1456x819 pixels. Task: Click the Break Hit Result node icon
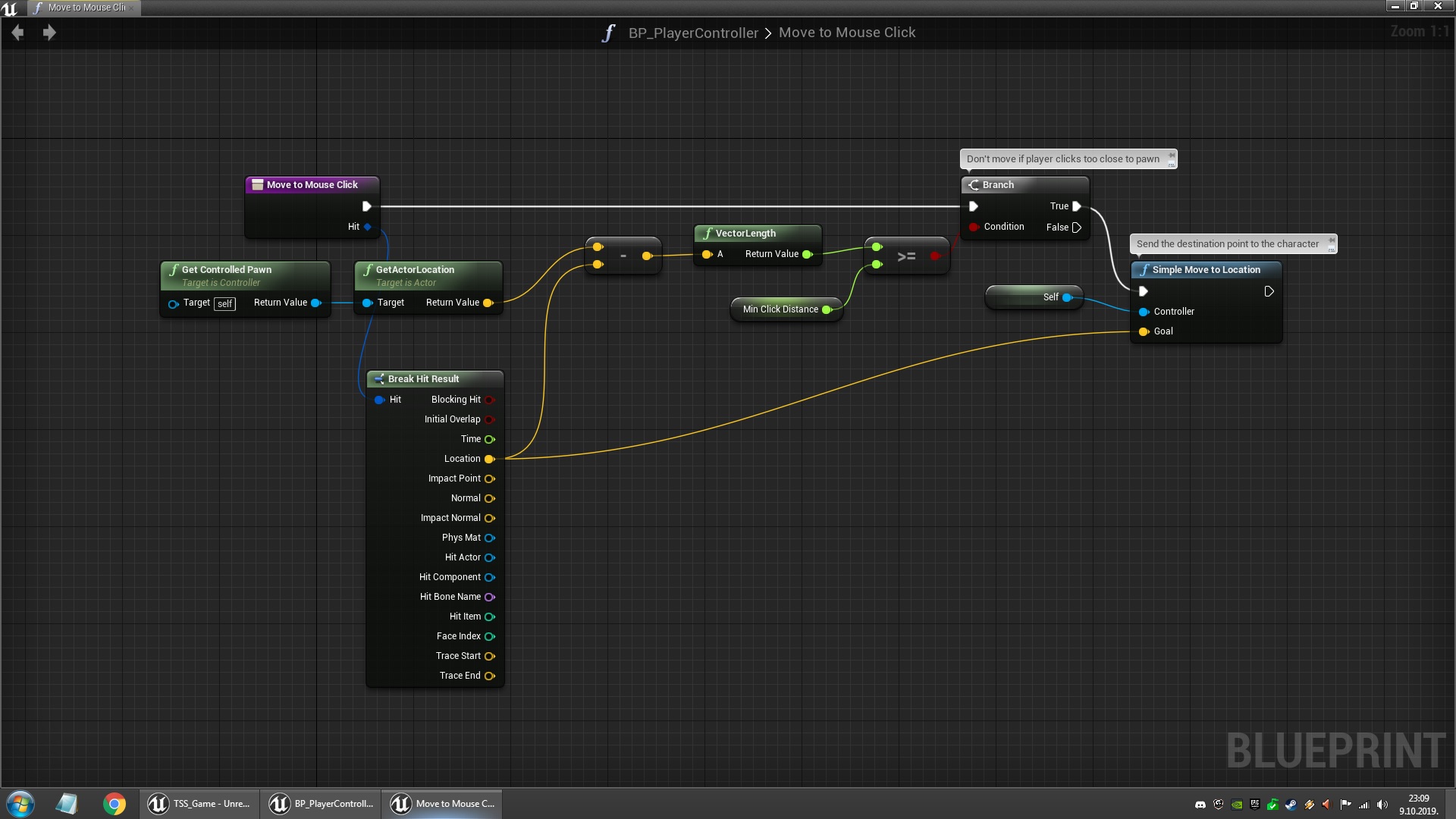click(x=378, y=379)
